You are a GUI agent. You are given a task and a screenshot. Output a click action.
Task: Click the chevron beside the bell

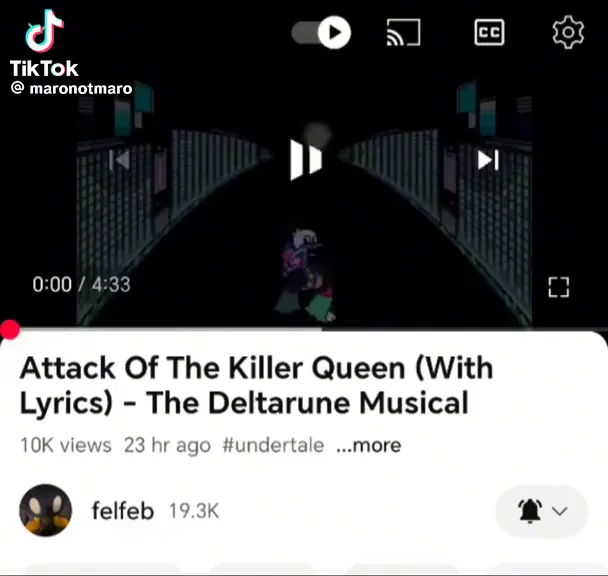tap(560, 511)
